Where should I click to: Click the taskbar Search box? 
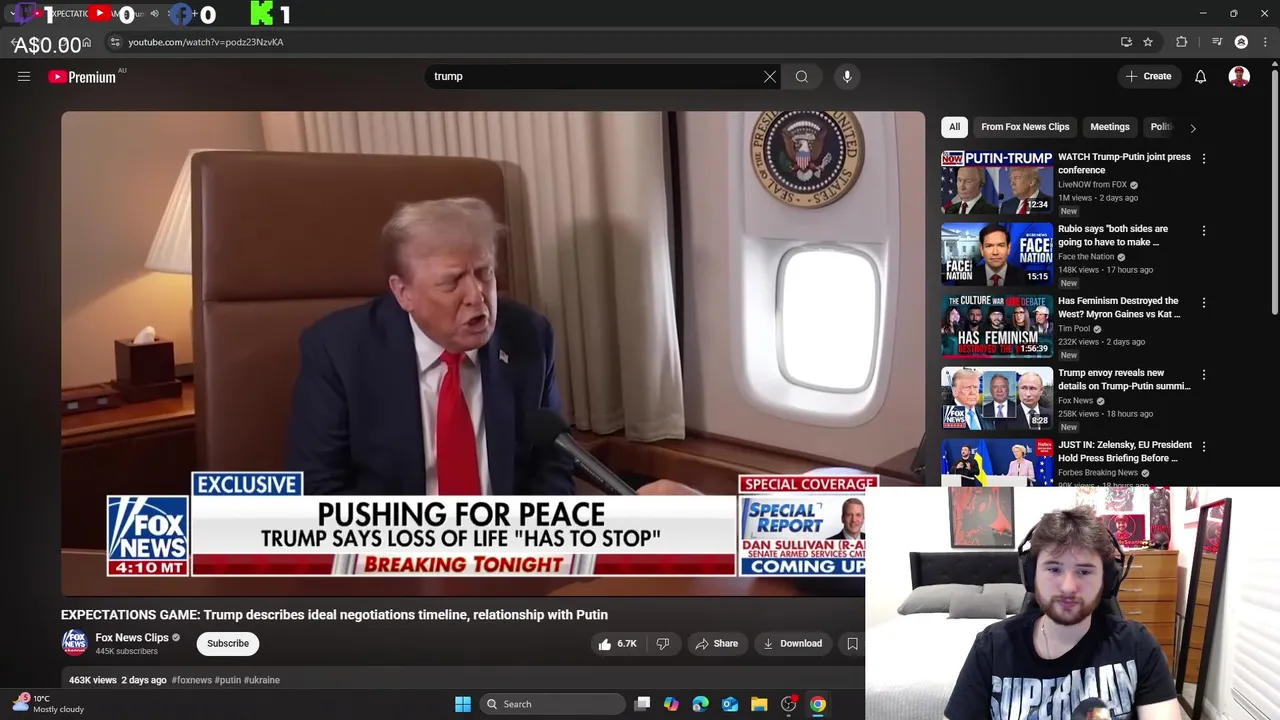click(x=552, y=704)
